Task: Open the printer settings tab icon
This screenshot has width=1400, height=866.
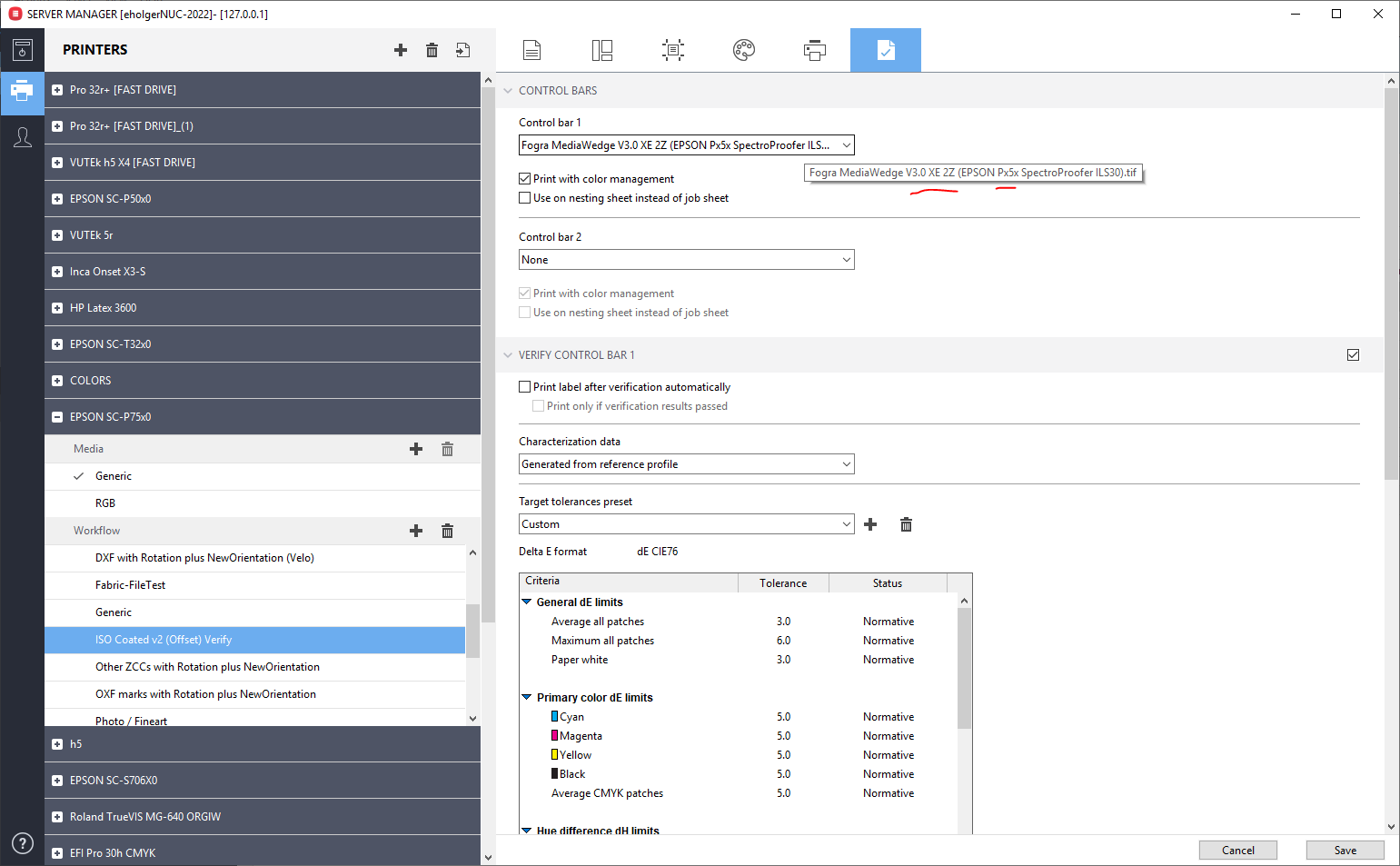Action: pyautogui.click(x=815, y=50)
